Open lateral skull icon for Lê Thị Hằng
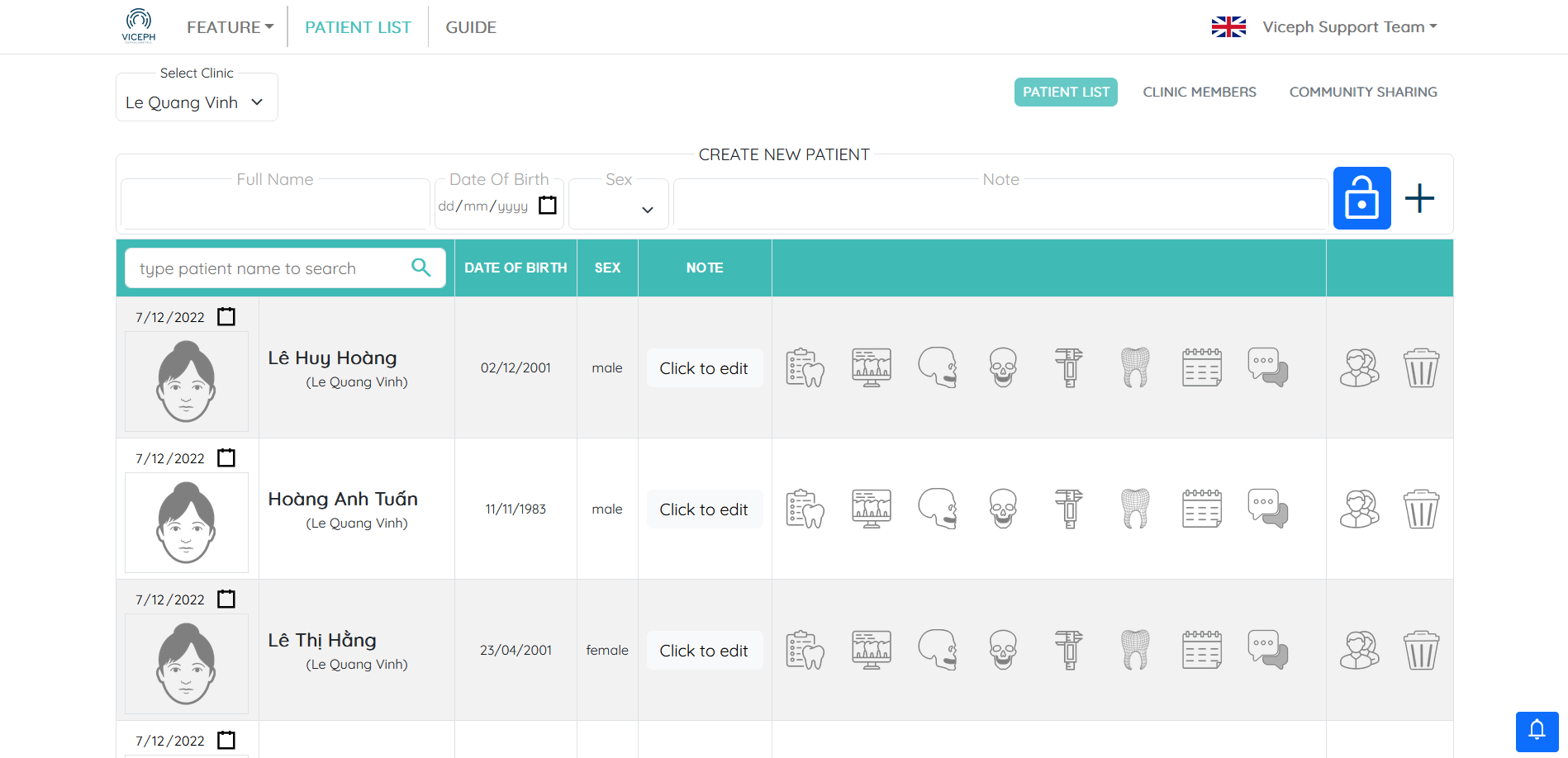This screenshot has height=758, width=1568. click(x=938, y=650)
